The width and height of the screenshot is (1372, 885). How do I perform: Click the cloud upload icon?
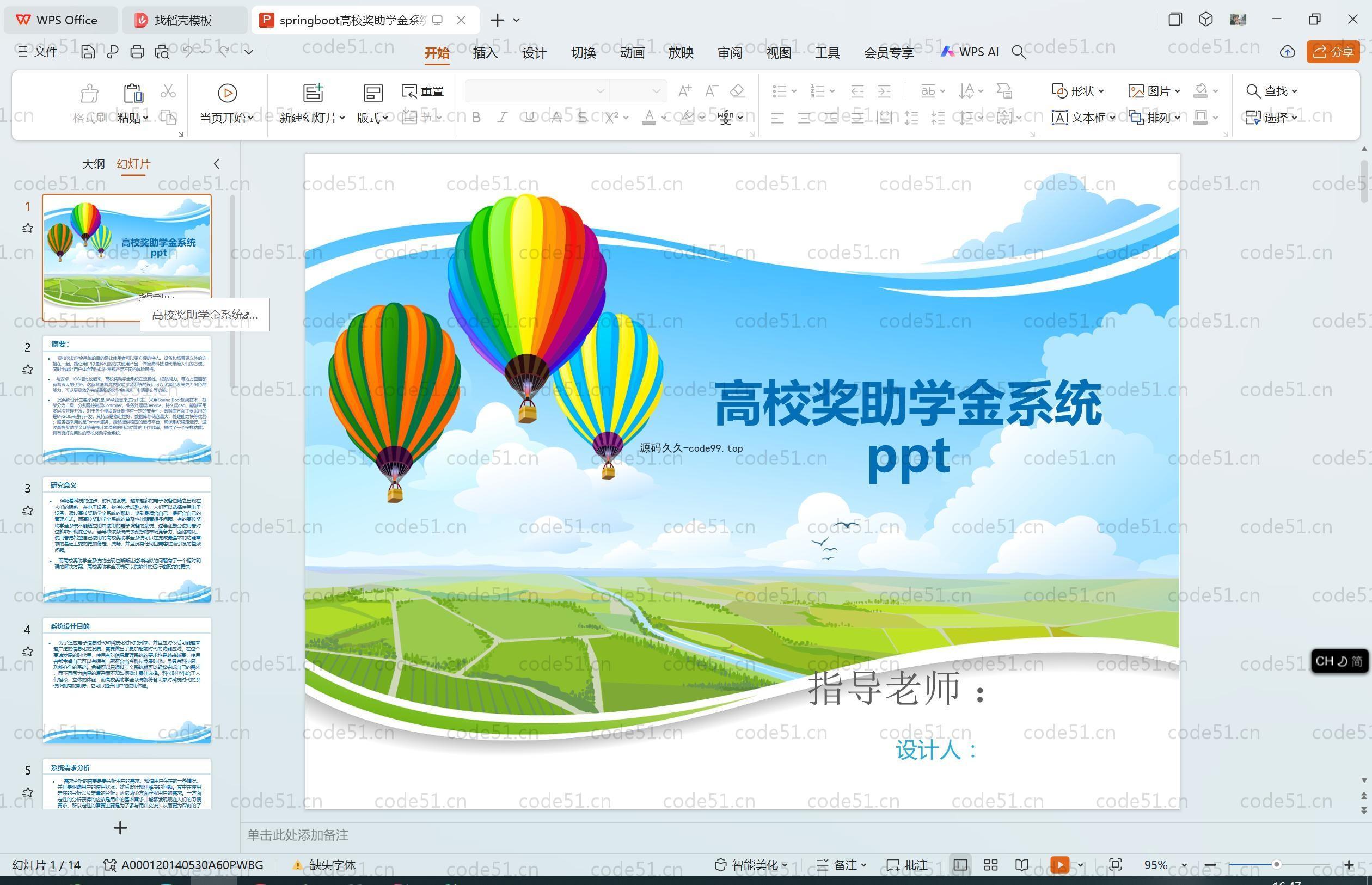1288,52
